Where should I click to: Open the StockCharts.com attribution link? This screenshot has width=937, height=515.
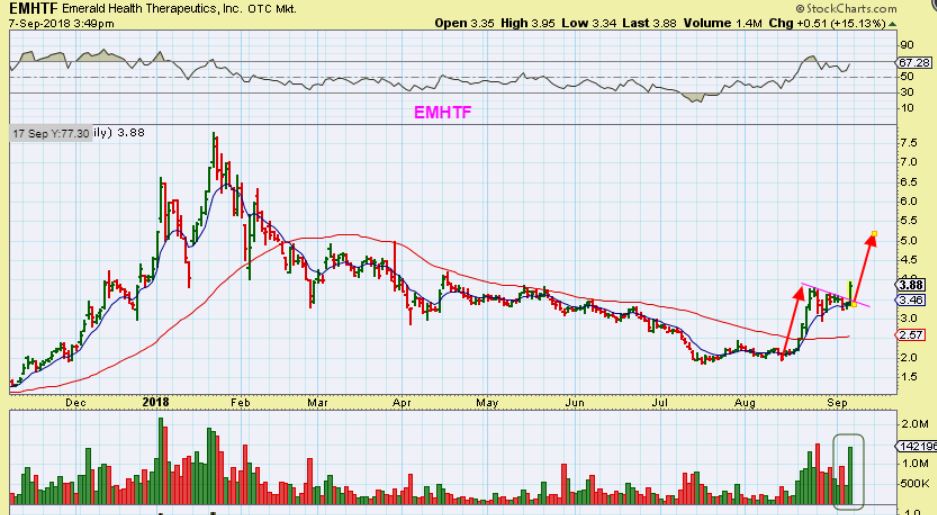click(846, 8)
